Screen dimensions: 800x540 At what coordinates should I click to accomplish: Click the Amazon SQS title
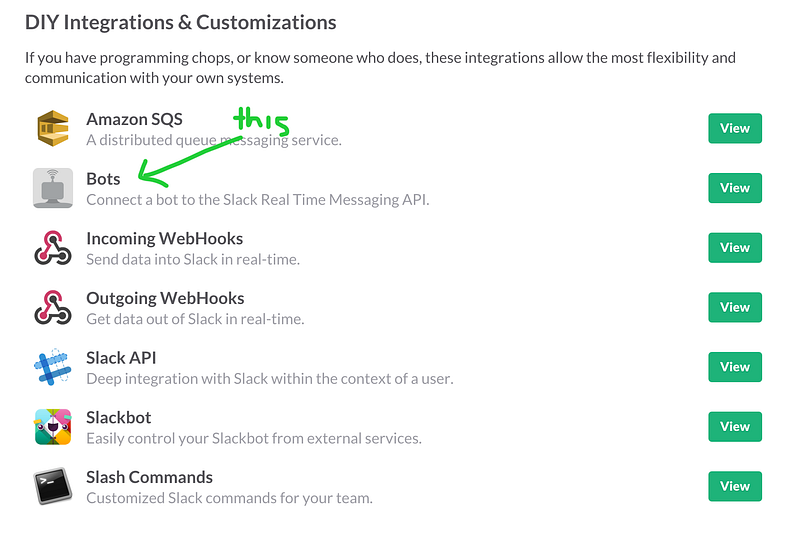pyautogui.click(x=134, y=119)
